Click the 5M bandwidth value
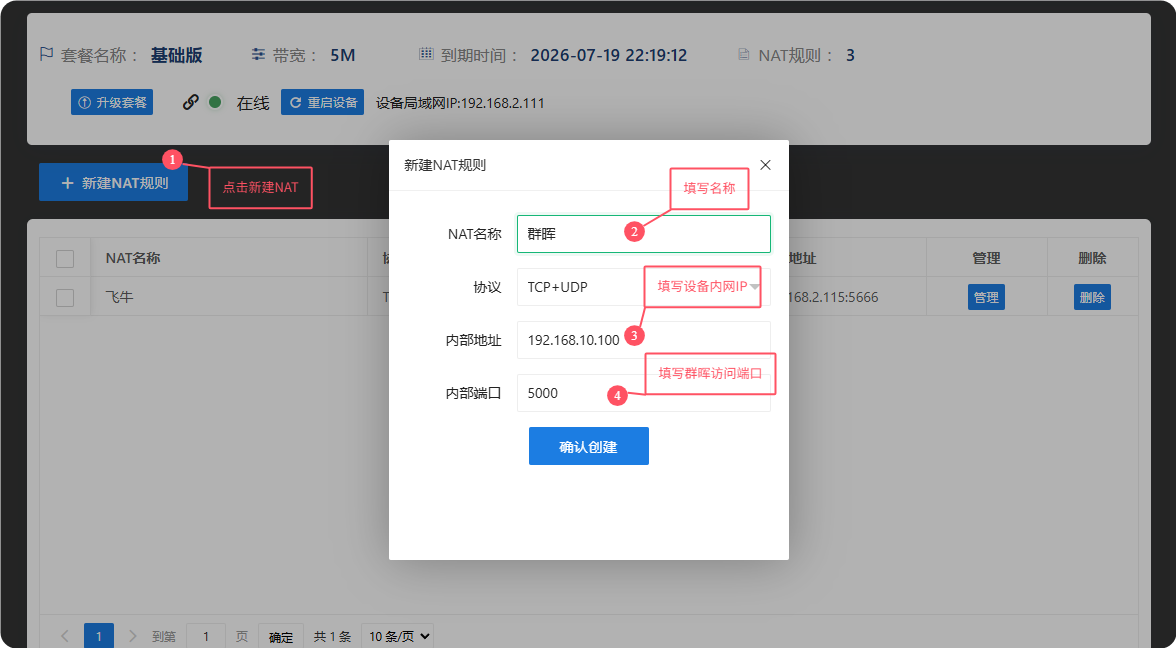Viewport: 1176px width, 648px height. (343, 55)
